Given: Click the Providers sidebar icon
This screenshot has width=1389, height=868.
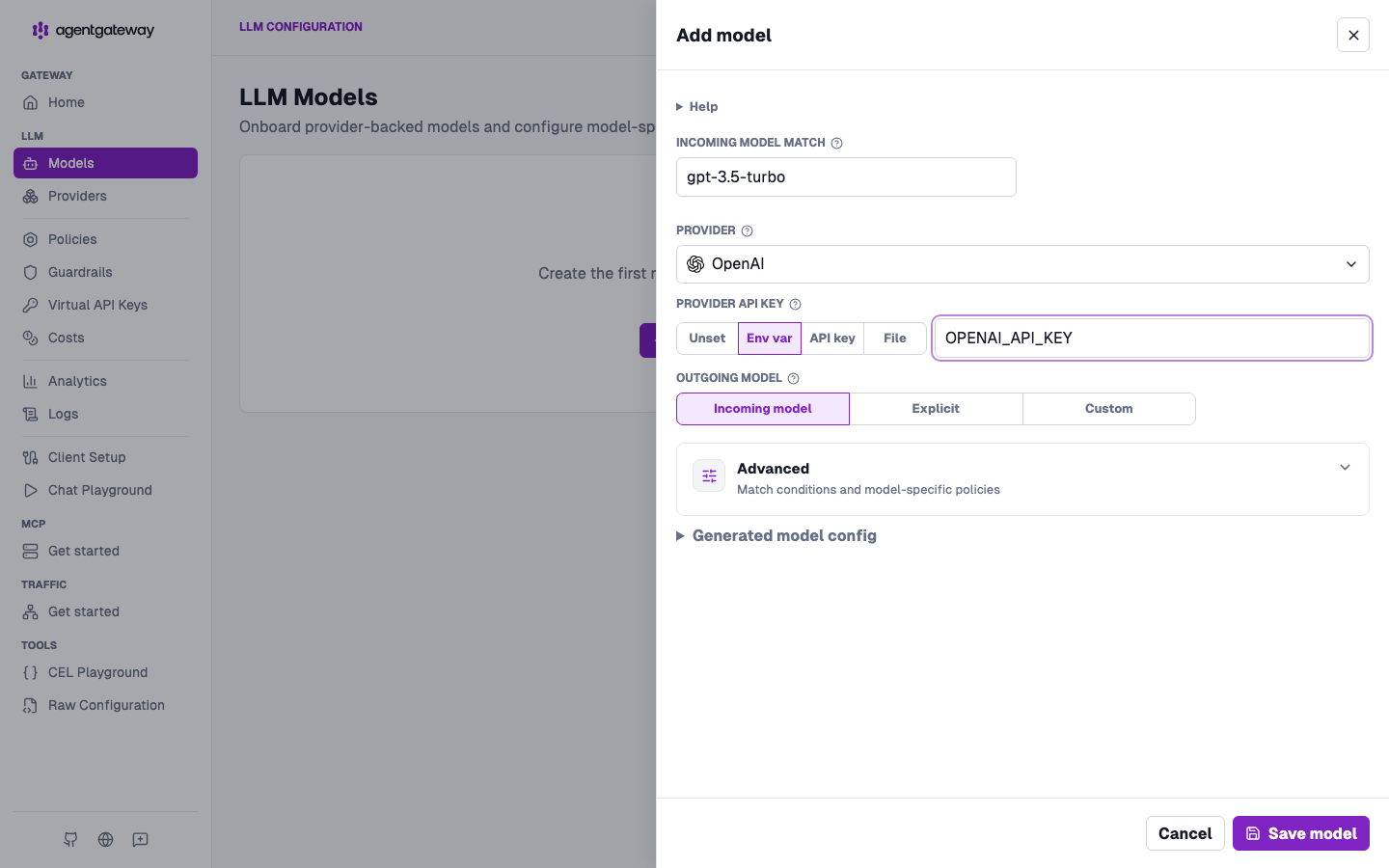Looking at the screenshot, I should click(x=31, y=196).
